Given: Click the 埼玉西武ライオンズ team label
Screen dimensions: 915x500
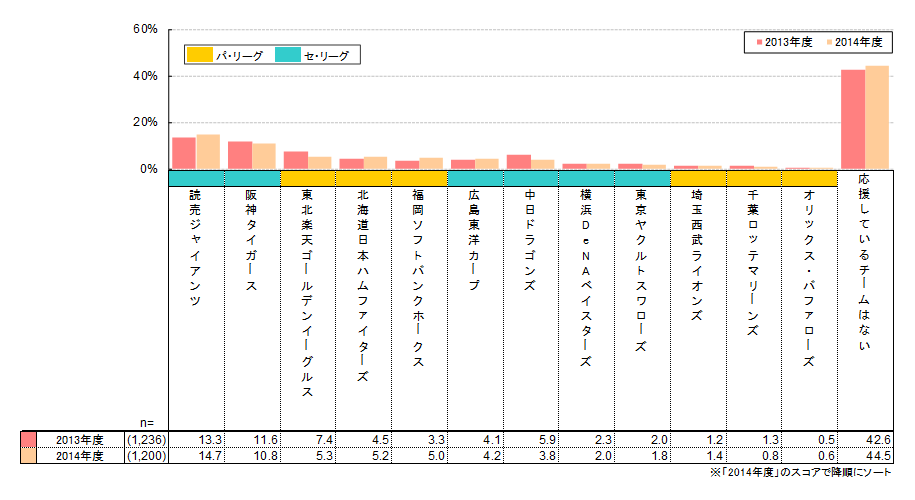Looking at the screenshot, I should point(697,255).
